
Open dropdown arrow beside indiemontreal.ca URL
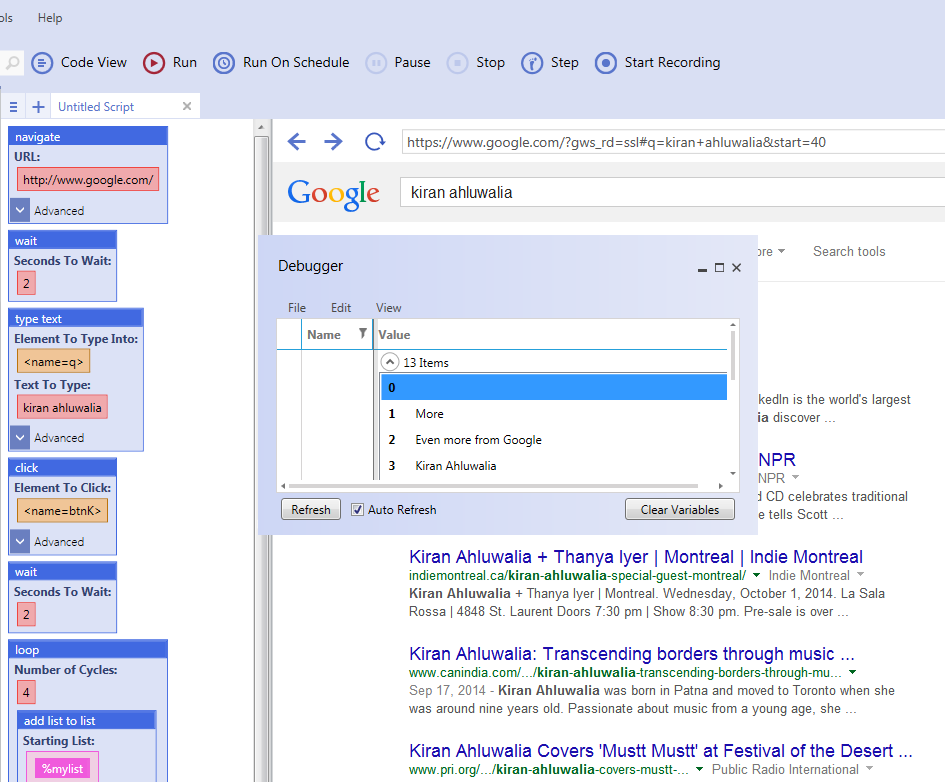[x=756, y=575]
